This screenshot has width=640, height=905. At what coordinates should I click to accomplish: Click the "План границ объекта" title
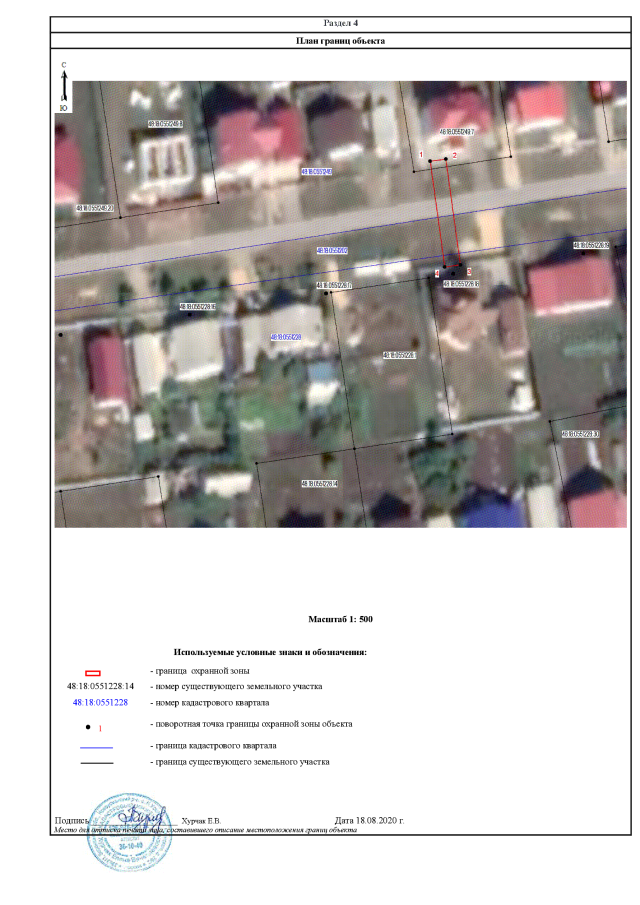[341, 41]
